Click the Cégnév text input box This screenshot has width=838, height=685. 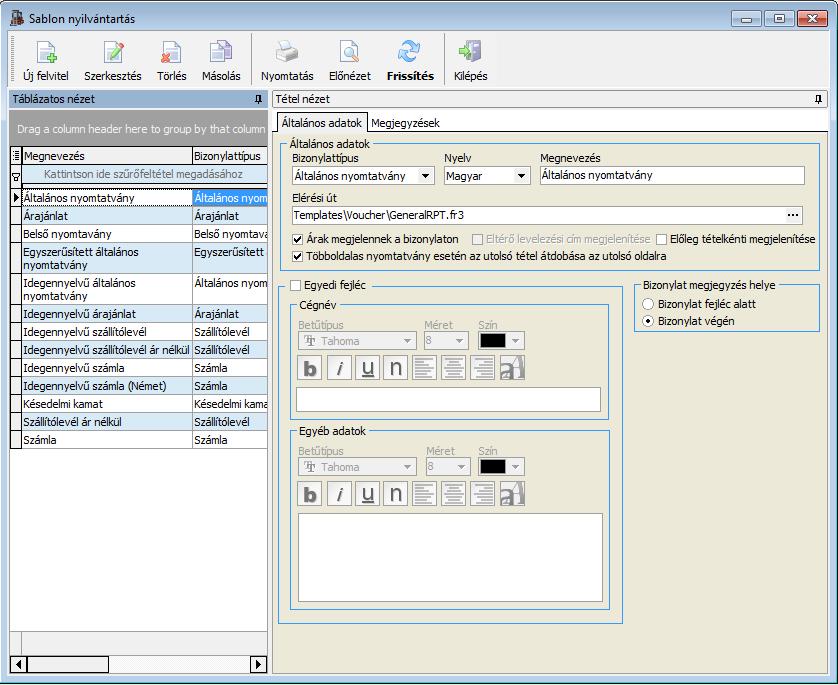448,400
